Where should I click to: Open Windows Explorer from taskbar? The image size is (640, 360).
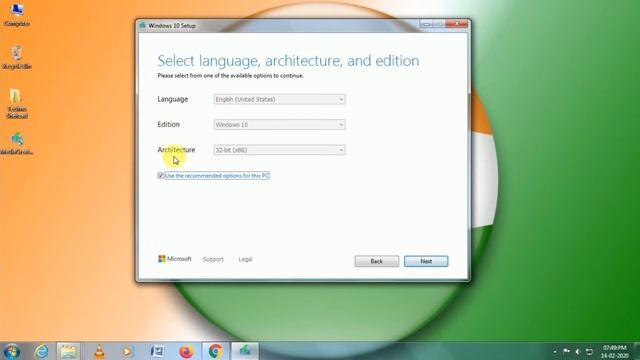coord(68,351)
